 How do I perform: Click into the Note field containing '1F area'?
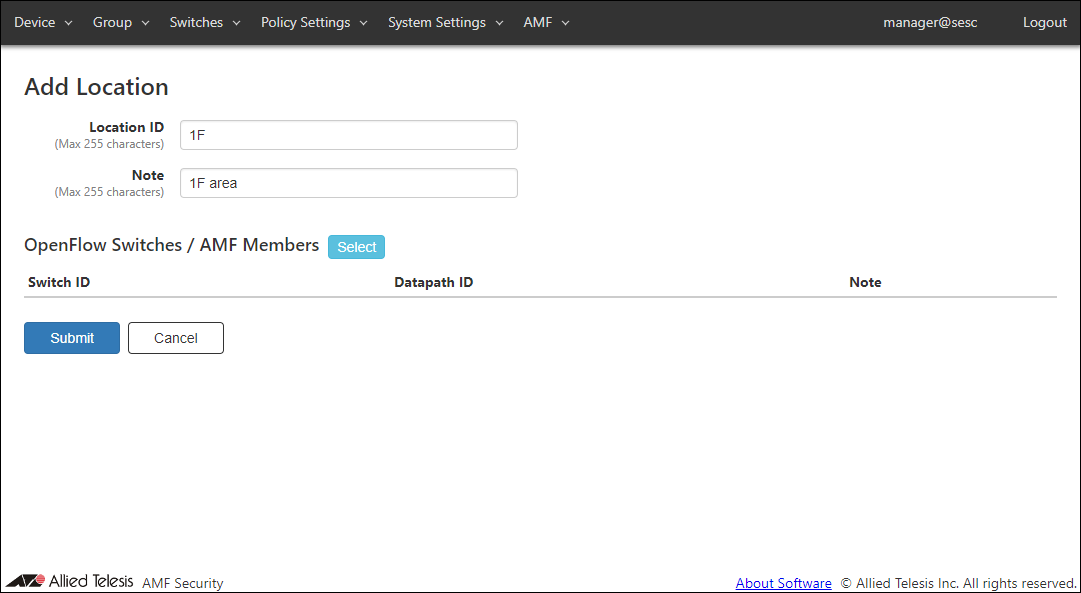(348, 183)
